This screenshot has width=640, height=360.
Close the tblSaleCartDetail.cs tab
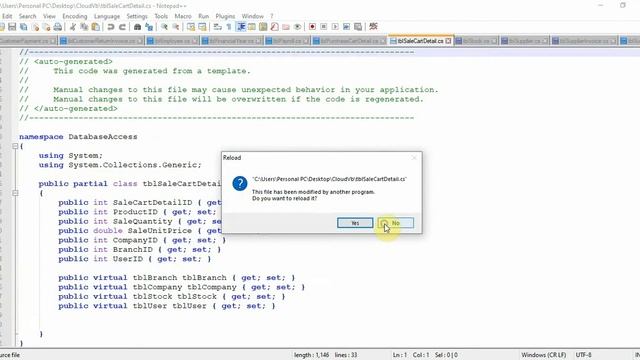449,41
